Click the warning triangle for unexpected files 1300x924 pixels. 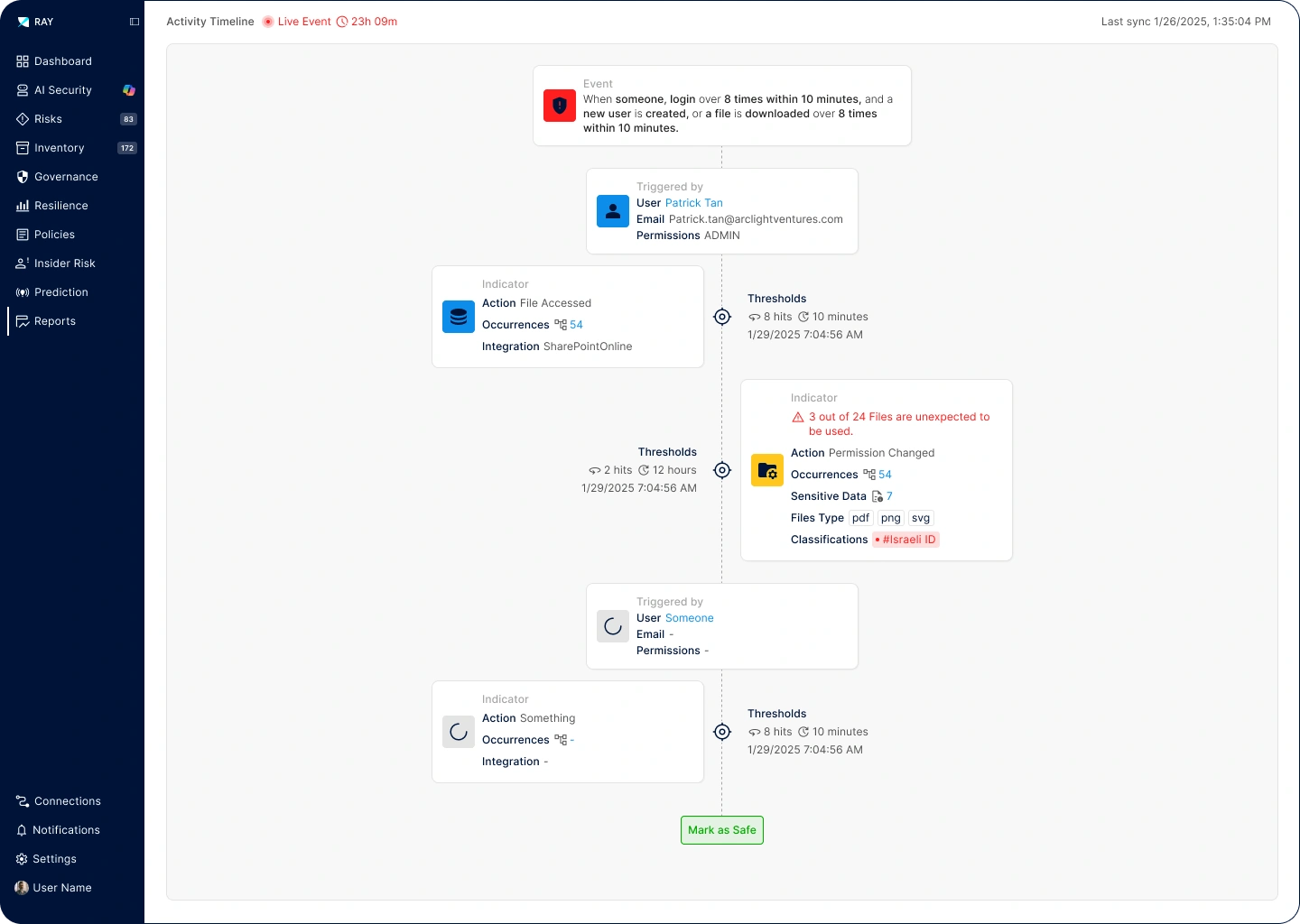(798, 417)
